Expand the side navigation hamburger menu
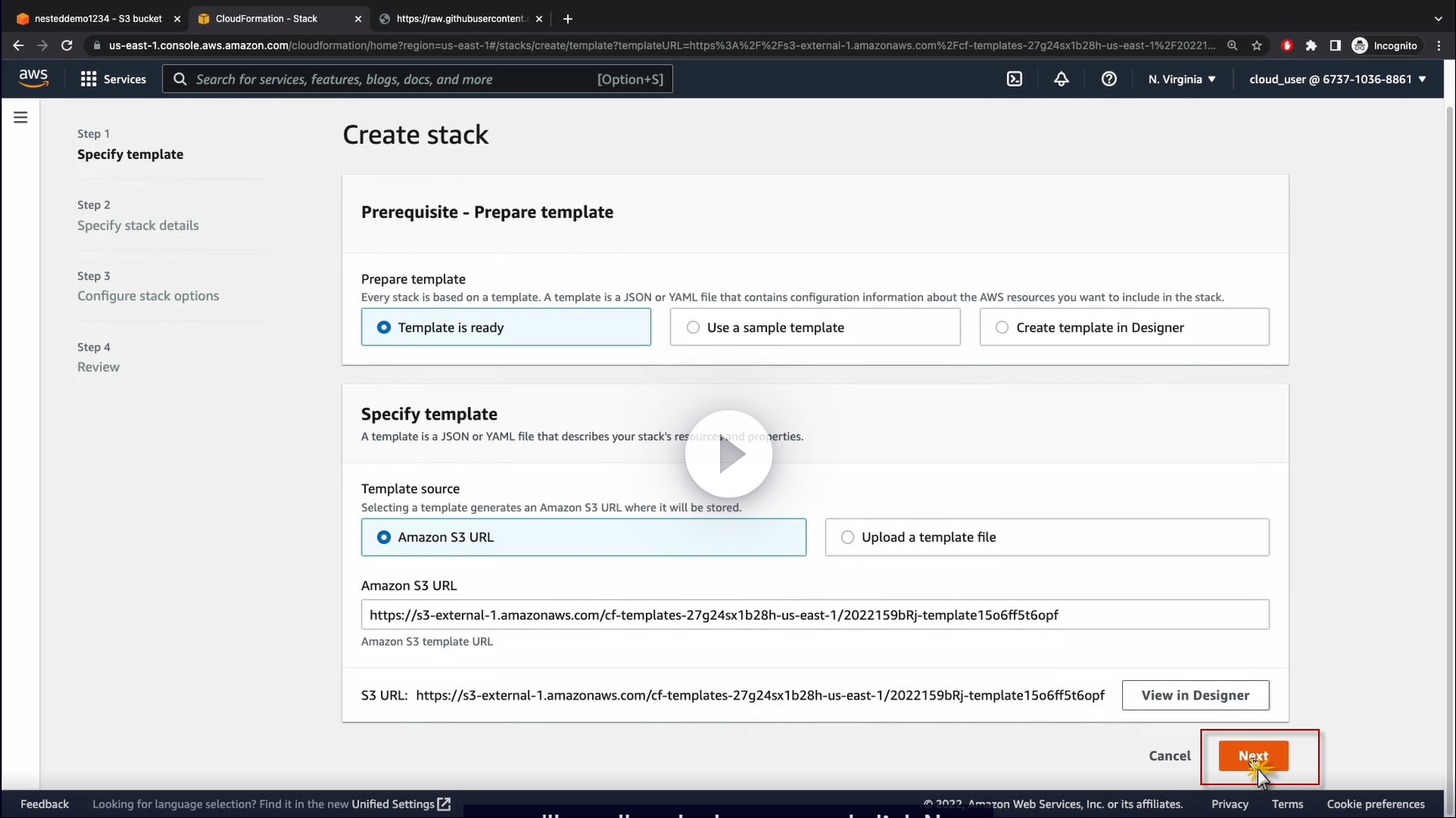 pos(21,118)
